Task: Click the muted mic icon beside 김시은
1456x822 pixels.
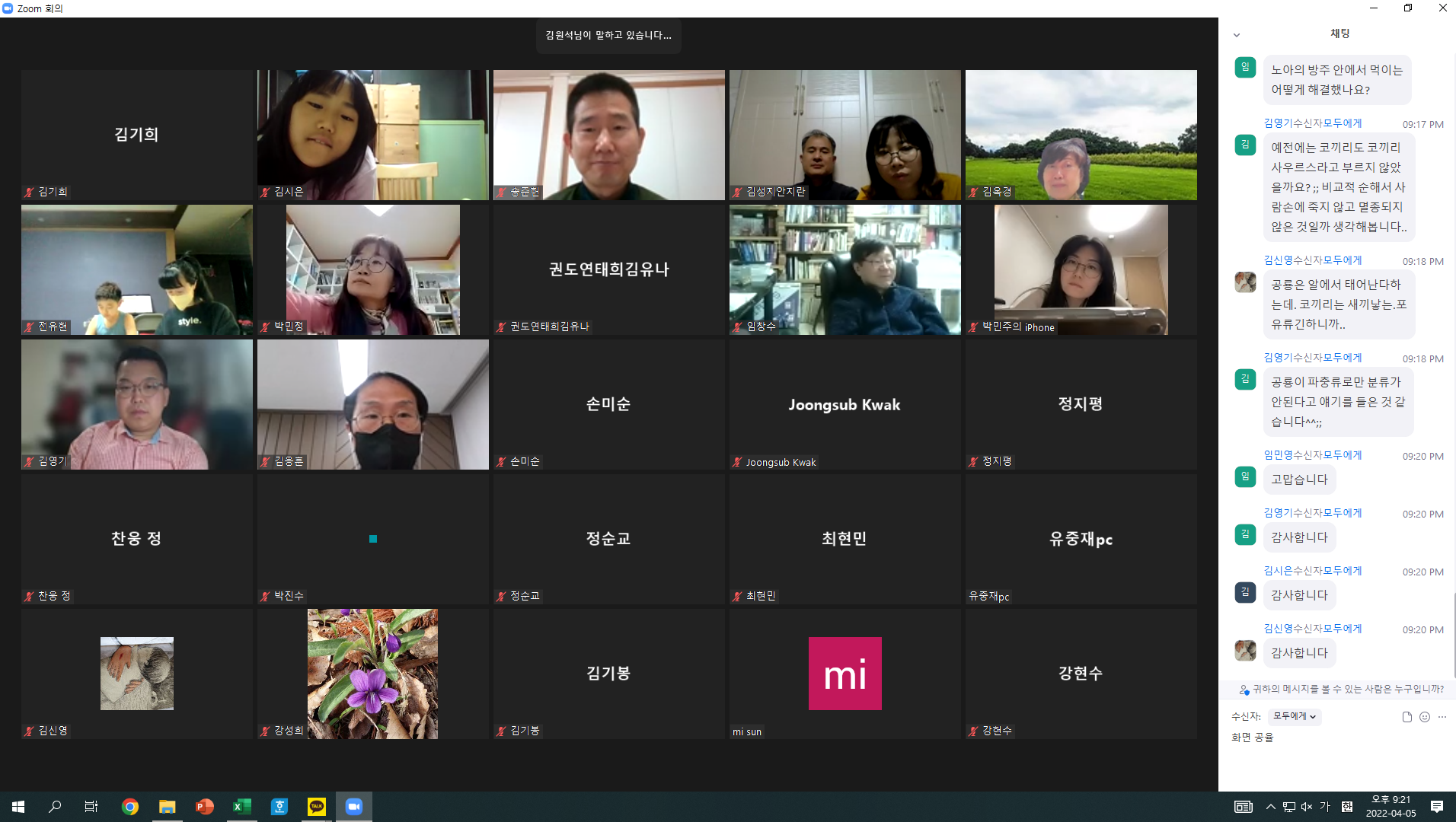Action: 266,193
